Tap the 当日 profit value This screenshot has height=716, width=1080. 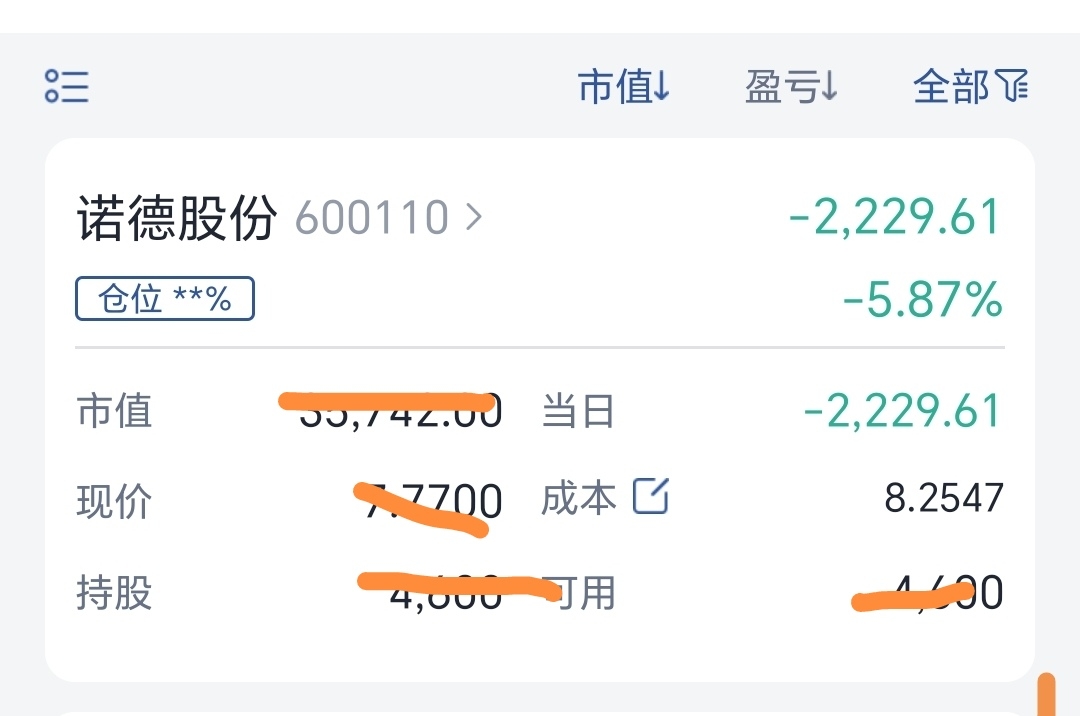903,411
